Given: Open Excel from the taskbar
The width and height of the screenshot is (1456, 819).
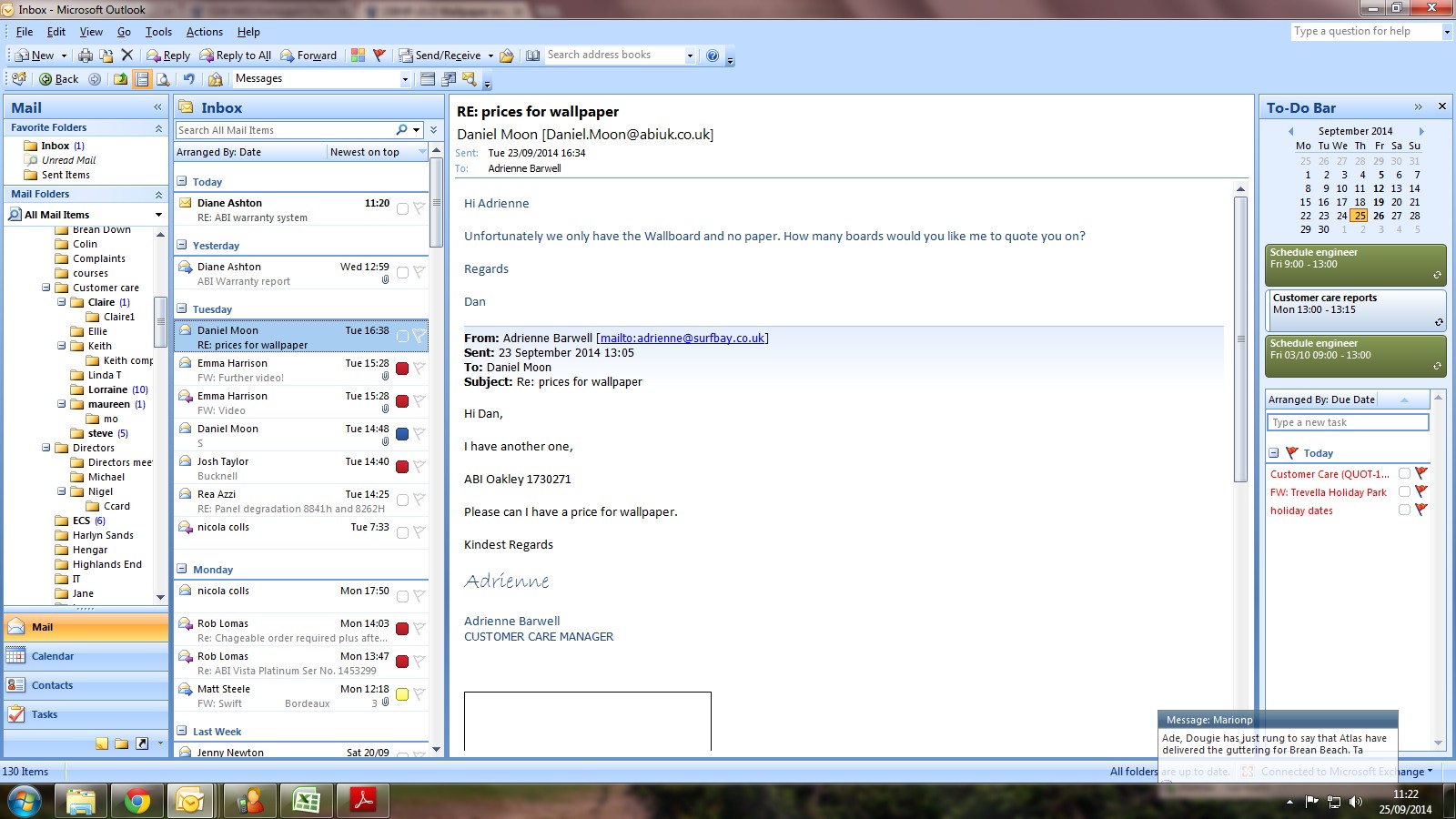Looking at the screenshot, I should coord(307,801).
